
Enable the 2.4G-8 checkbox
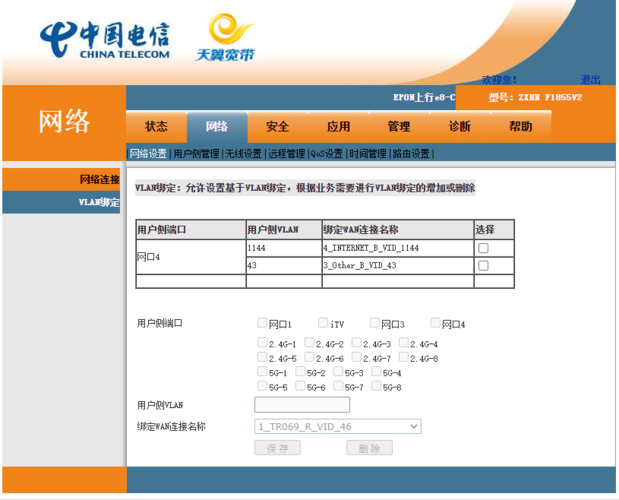coord(403,357)
